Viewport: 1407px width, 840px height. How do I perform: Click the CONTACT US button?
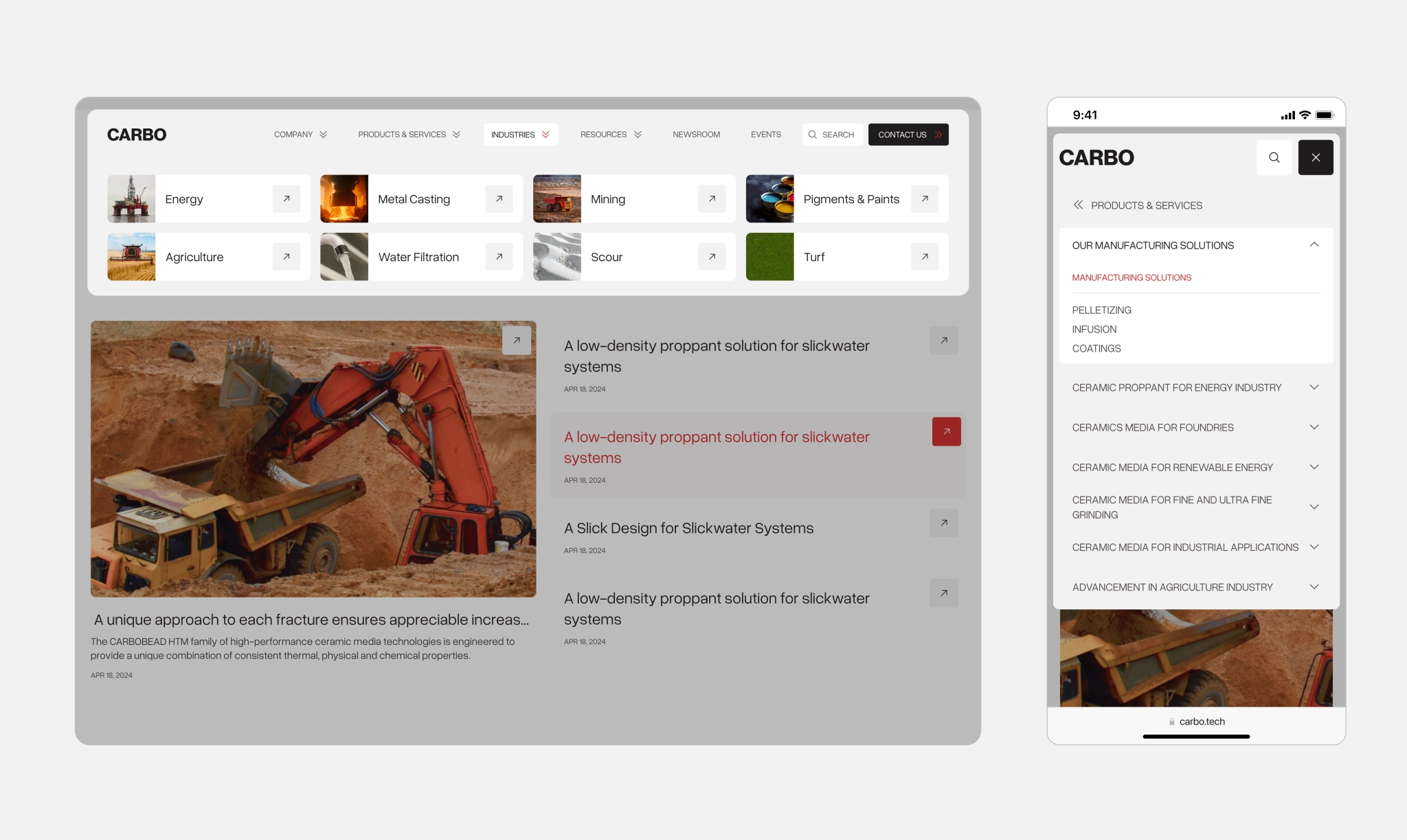(x=908, y=134)
